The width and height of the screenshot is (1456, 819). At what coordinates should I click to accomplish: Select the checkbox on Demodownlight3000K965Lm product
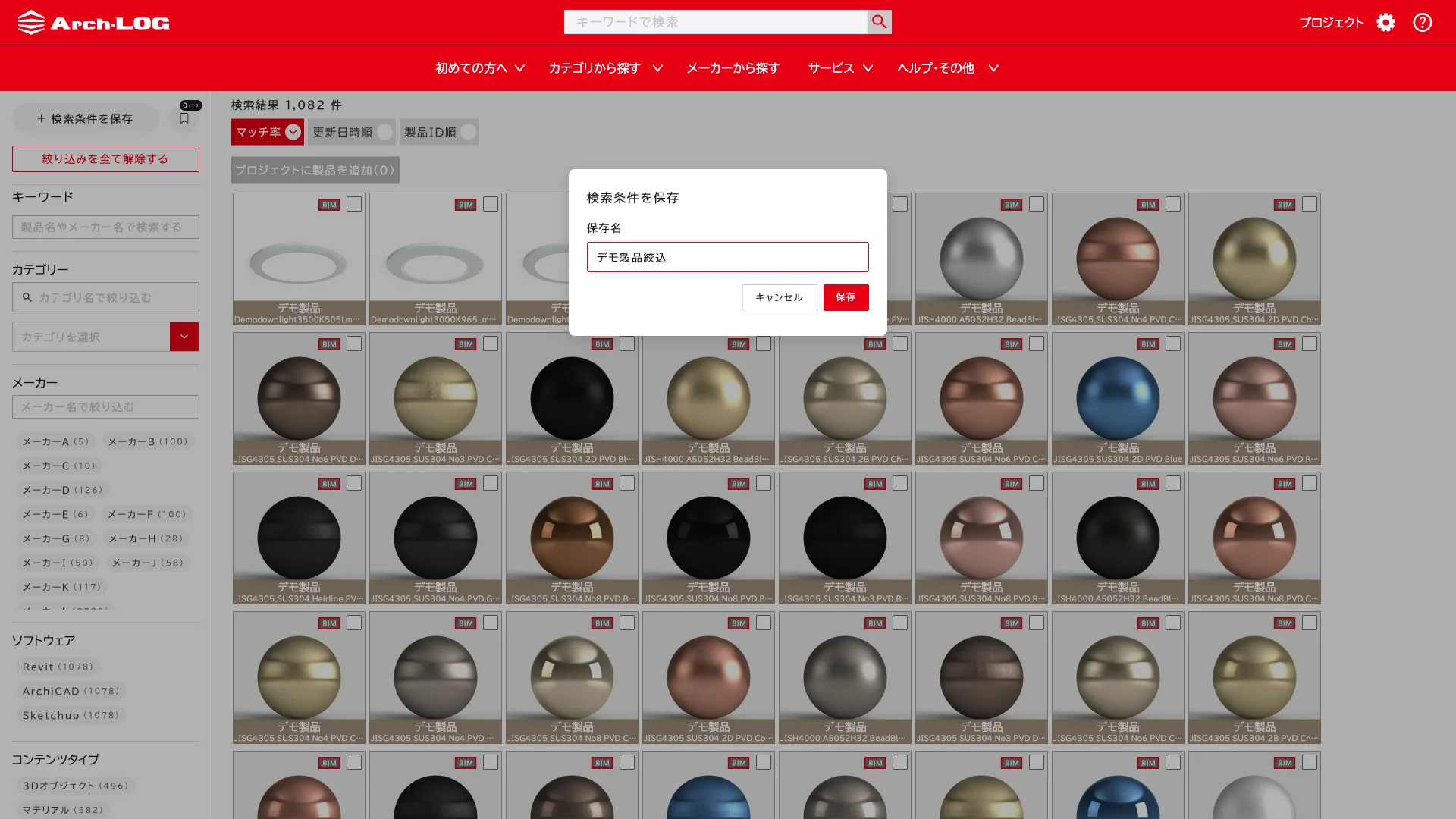click(491, 204)
